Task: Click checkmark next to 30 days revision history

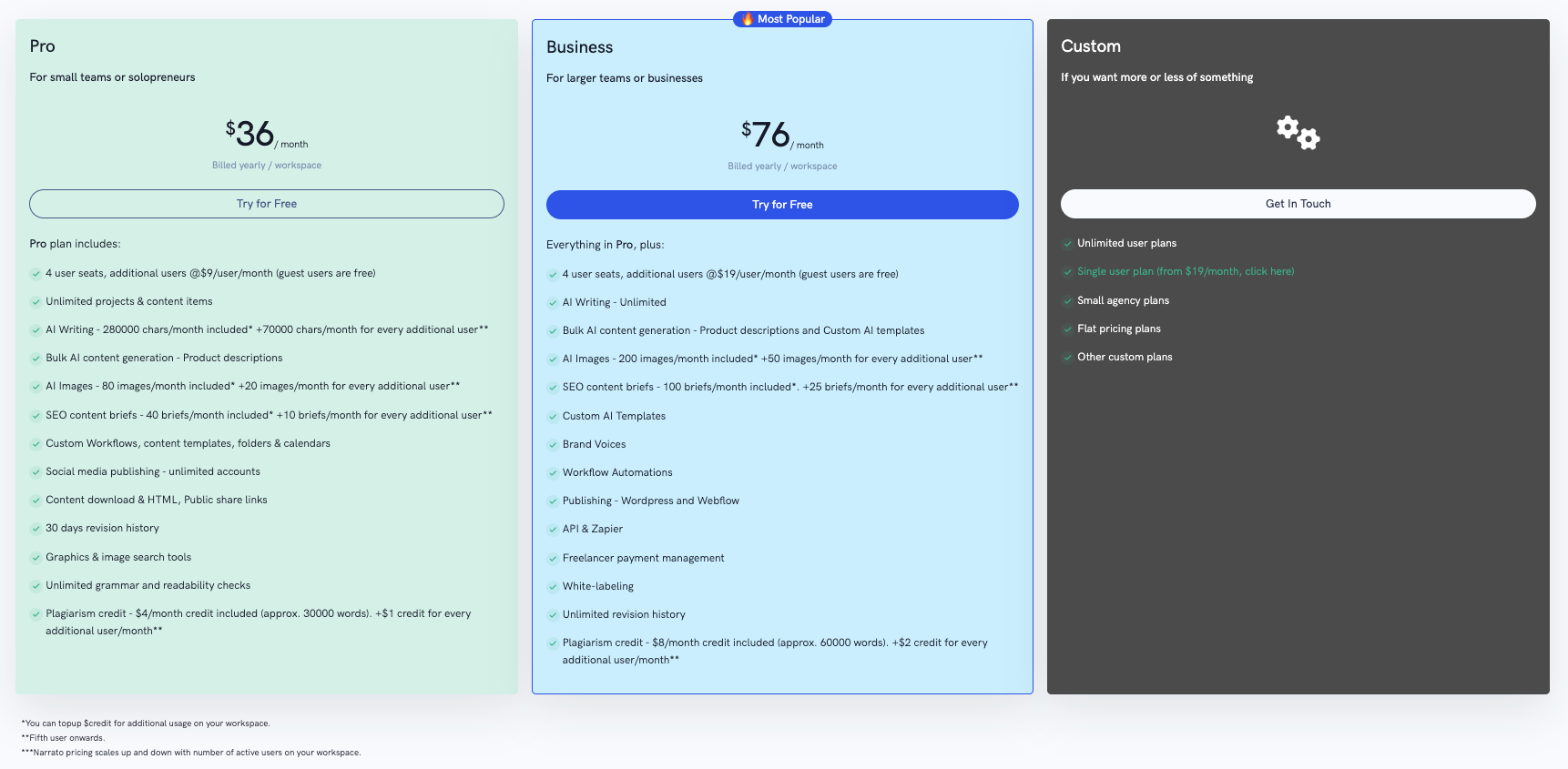Action: [36, 529]
